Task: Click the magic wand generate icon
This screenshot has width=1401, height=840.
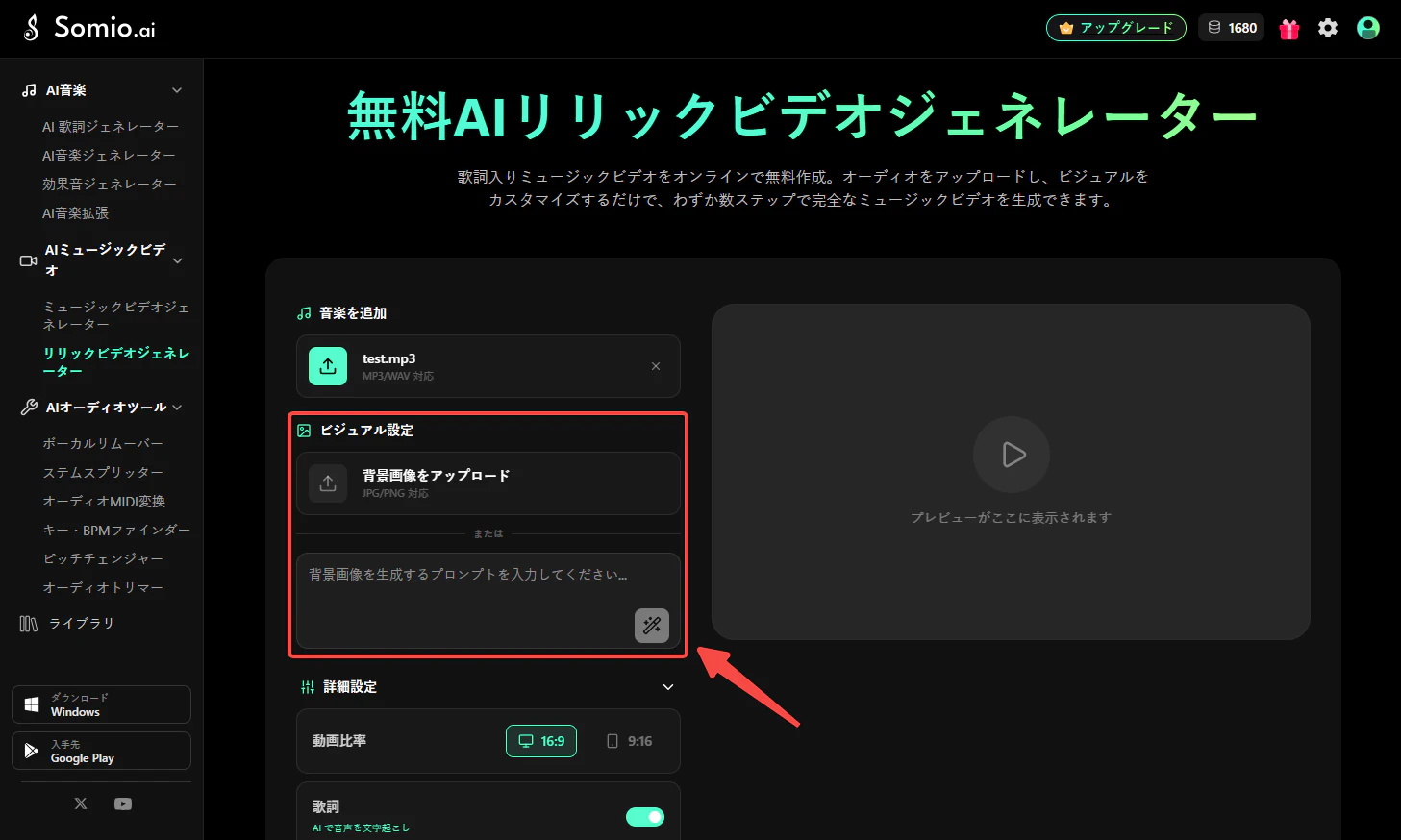Action: click(652, 625)
